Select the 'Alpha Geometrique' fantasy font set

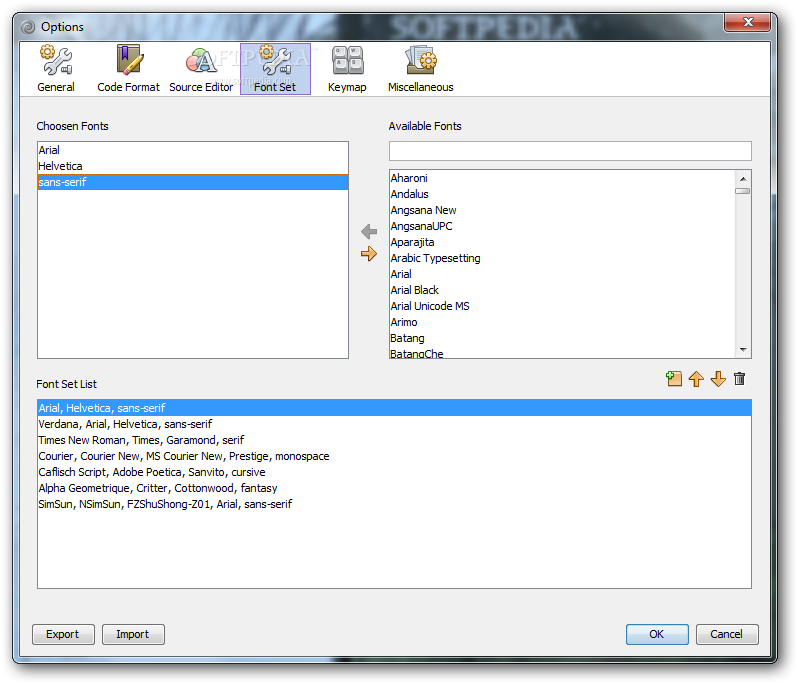(x=394, y=488)
